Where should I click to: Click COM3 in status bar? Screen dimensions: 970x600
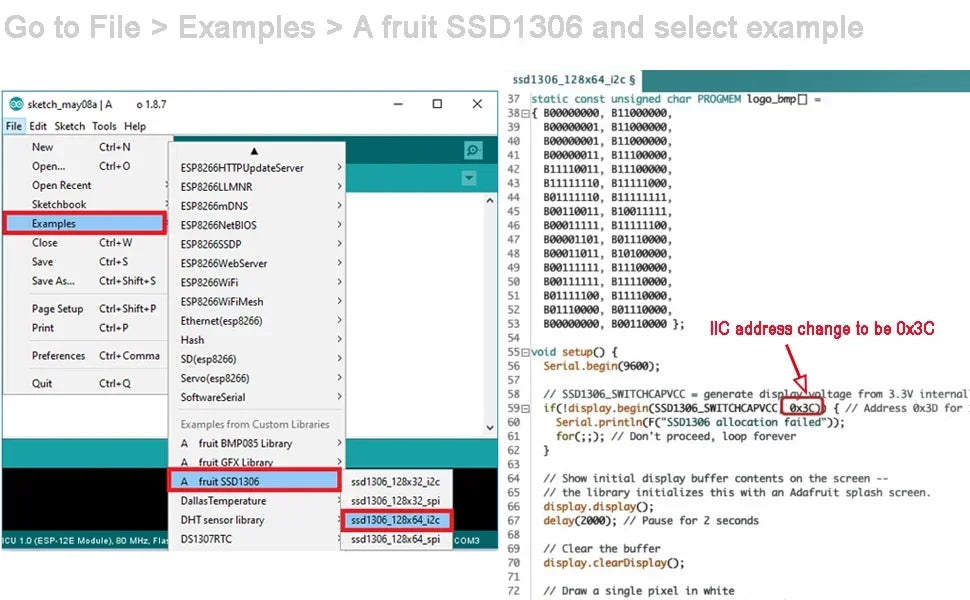(467, 541)
